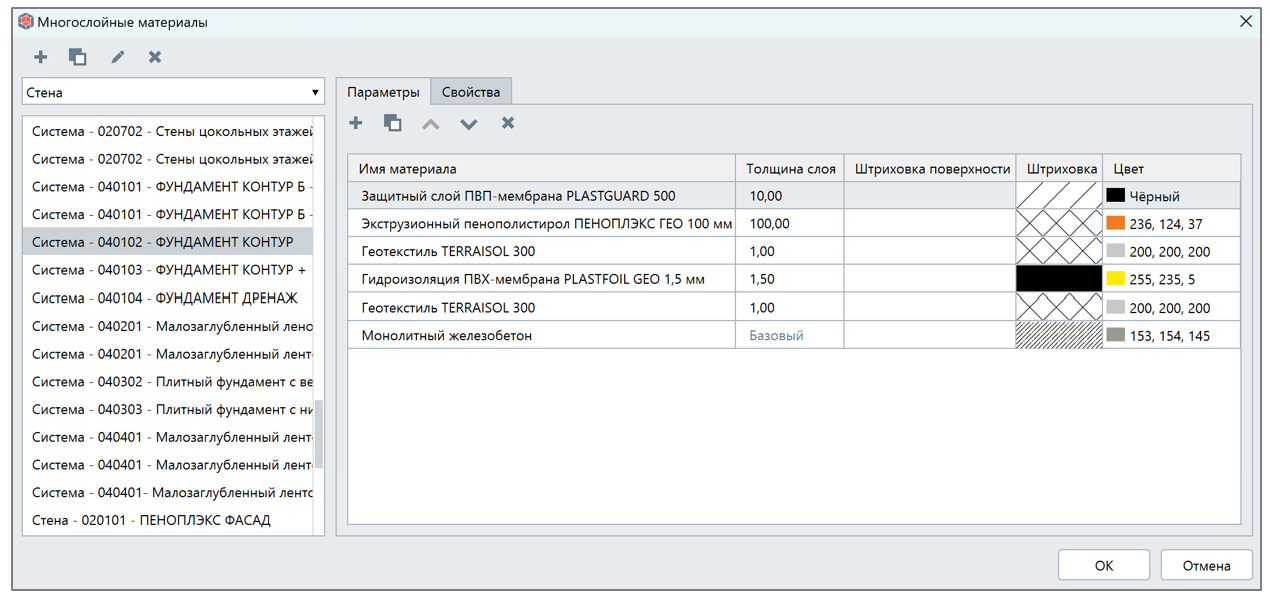This screenshot has height=594, width=1270.
Task: Confirm with the OK button
Action: (1104, 565)
